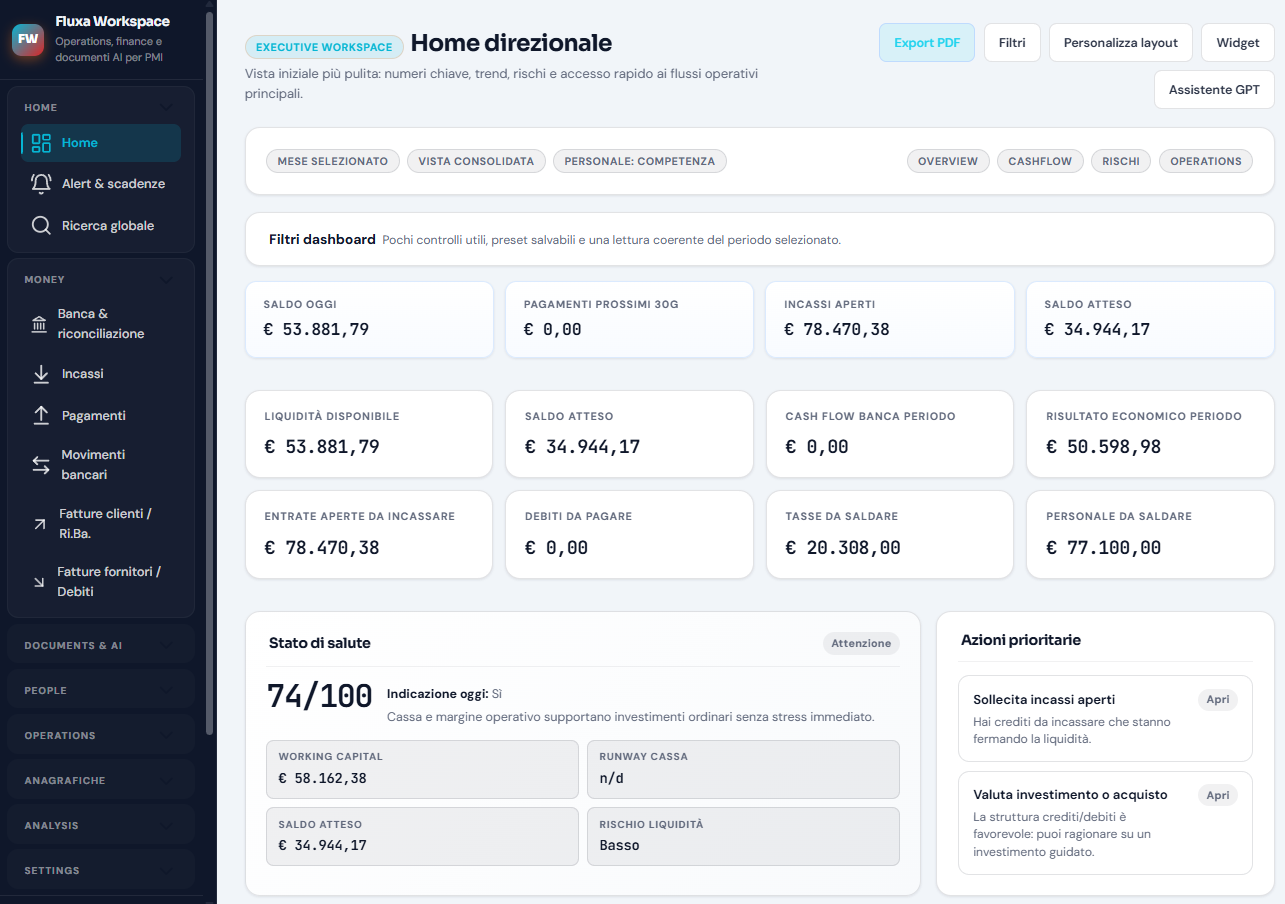Expand the OPERATIONS sidebar section
This screenshot has height=904, width=1285.
[x=100, y=734]
